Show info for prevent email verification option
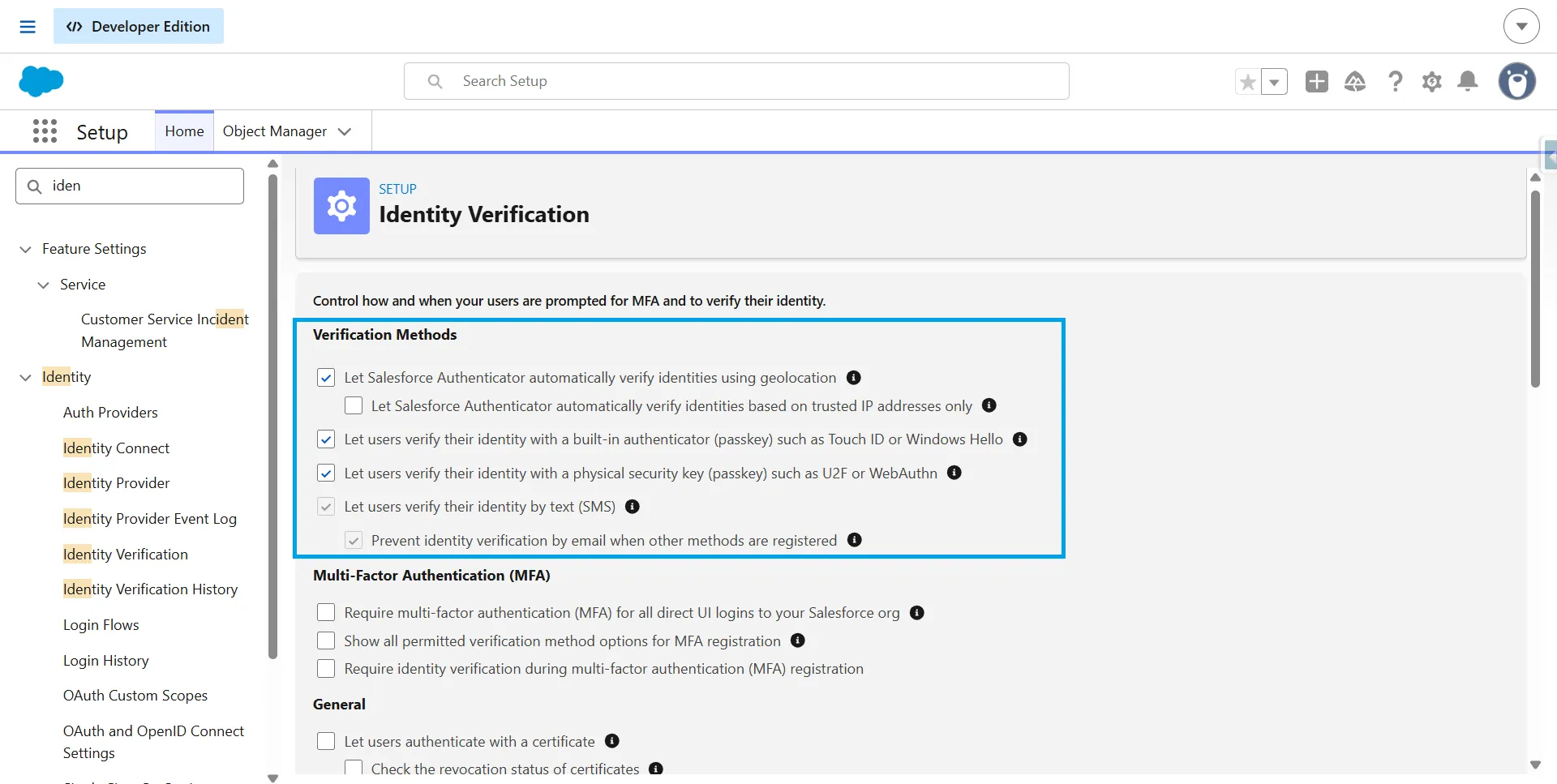 point(854,540)
